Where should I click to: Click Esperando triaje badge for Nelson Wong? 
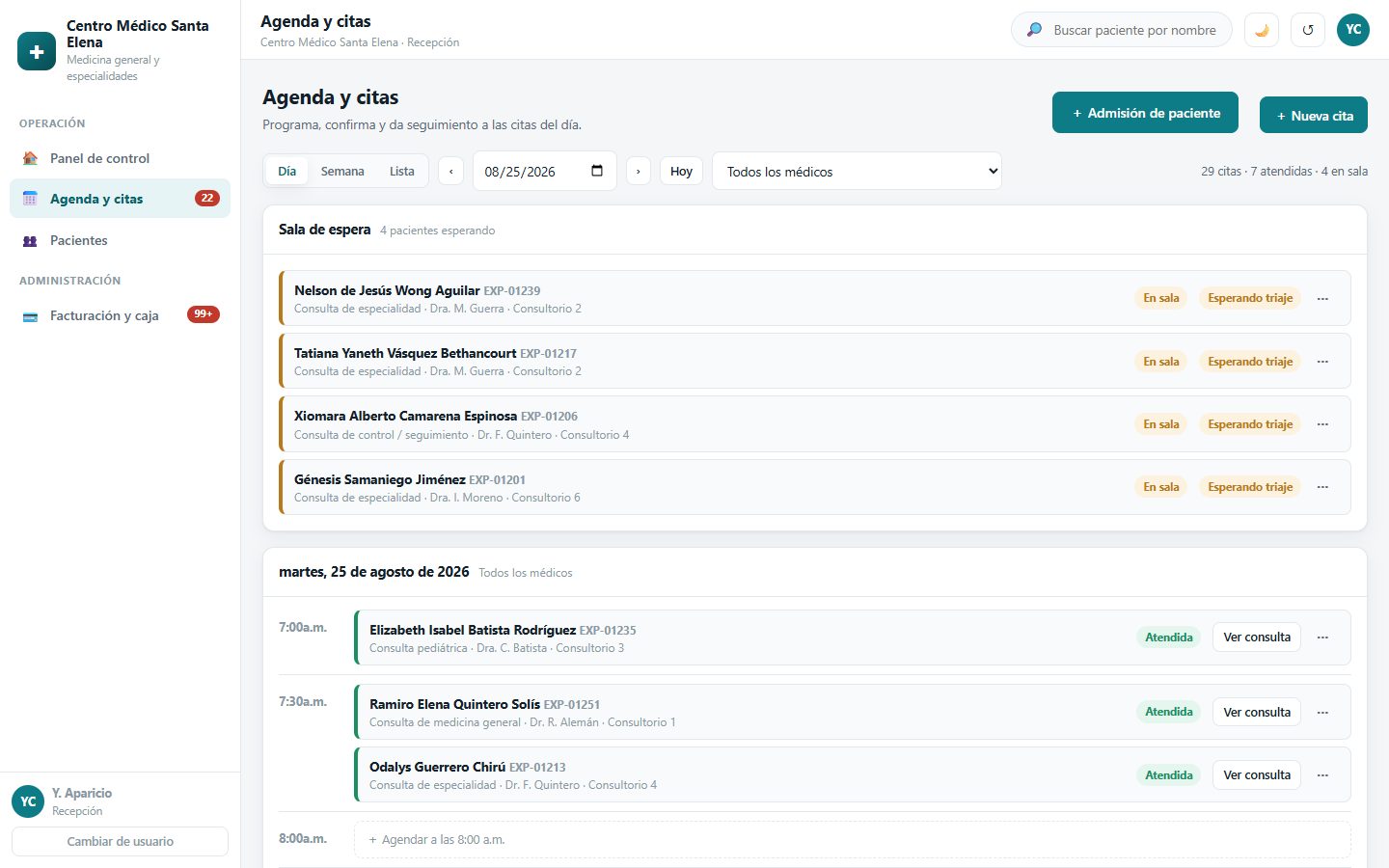[1250, 298]
